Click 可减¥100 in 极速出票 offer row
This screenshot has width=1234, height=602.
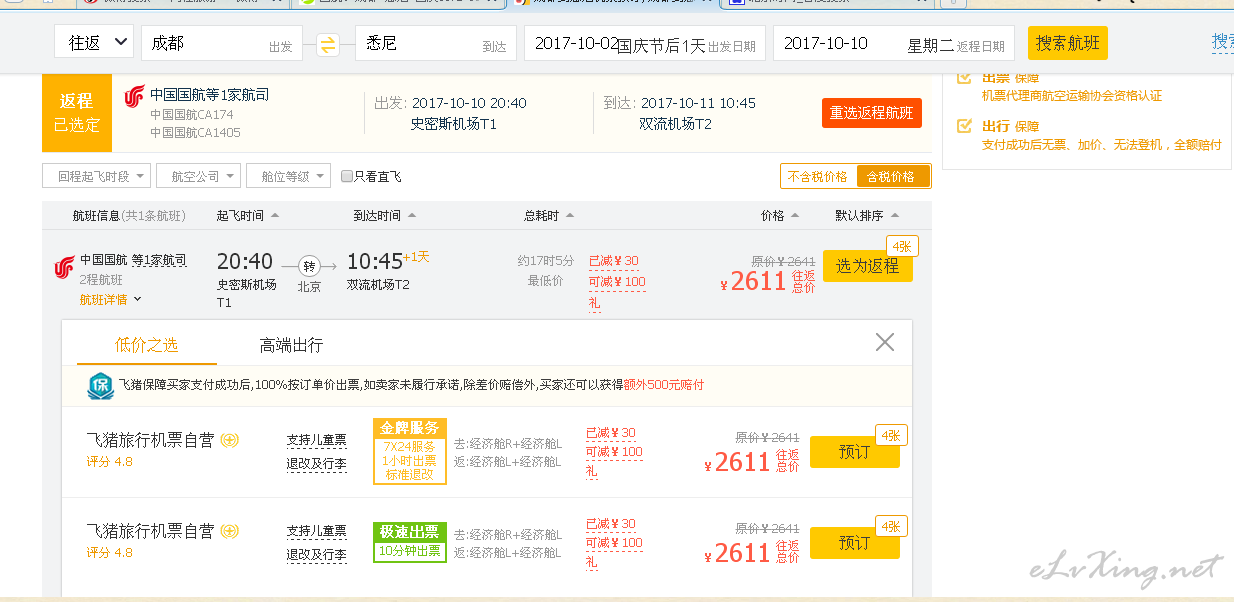pyautogui.click(x=614, y=543)
